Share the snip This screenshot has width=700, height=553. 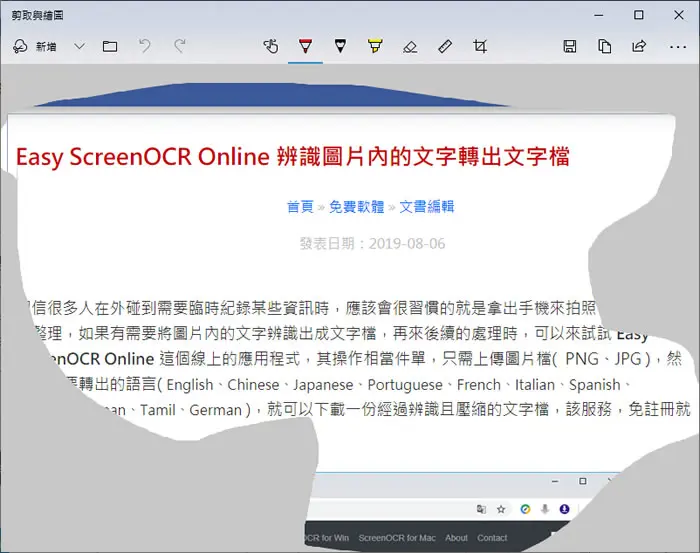[639, 46]
